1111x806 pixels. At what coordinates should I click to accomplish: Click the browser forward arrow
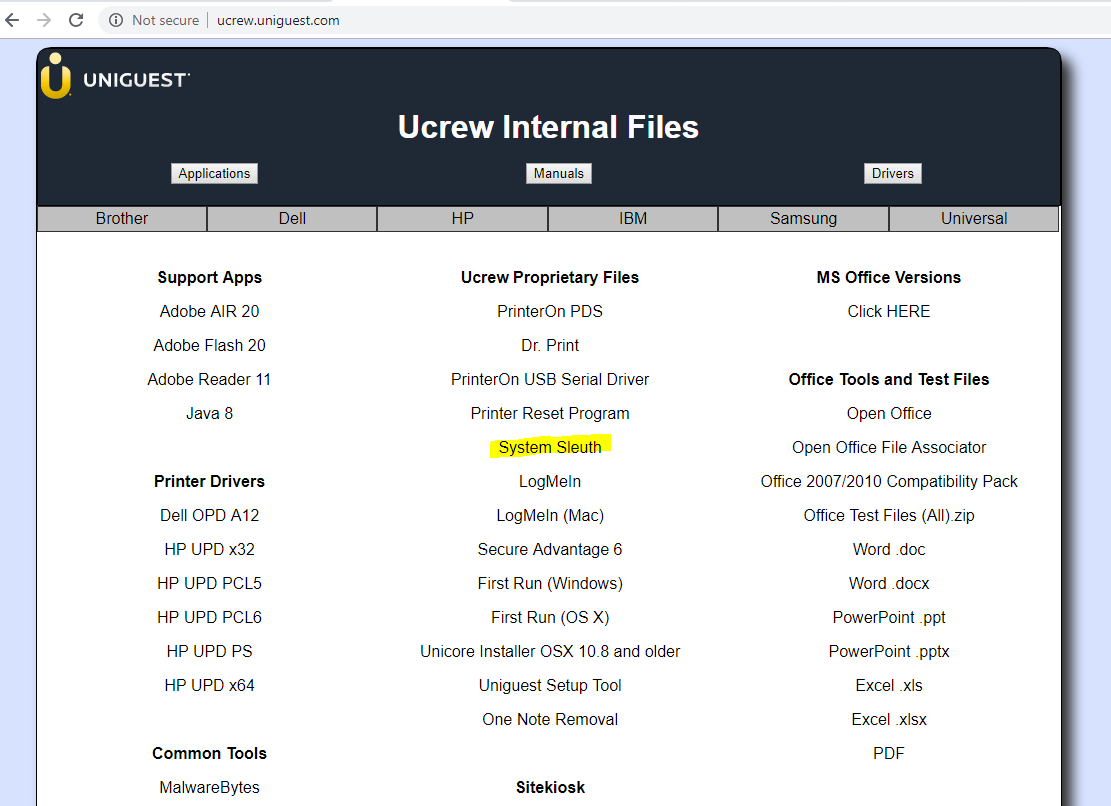44,20
